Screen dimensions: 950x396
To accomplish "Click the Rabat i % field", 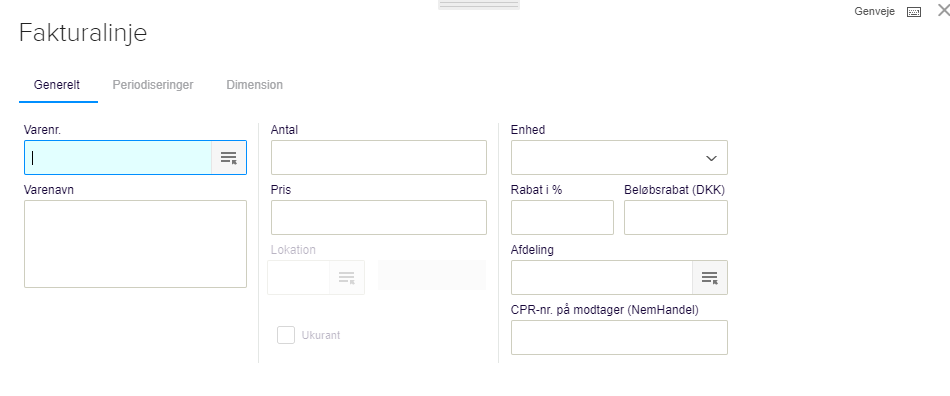I will (x=562, y=217).
